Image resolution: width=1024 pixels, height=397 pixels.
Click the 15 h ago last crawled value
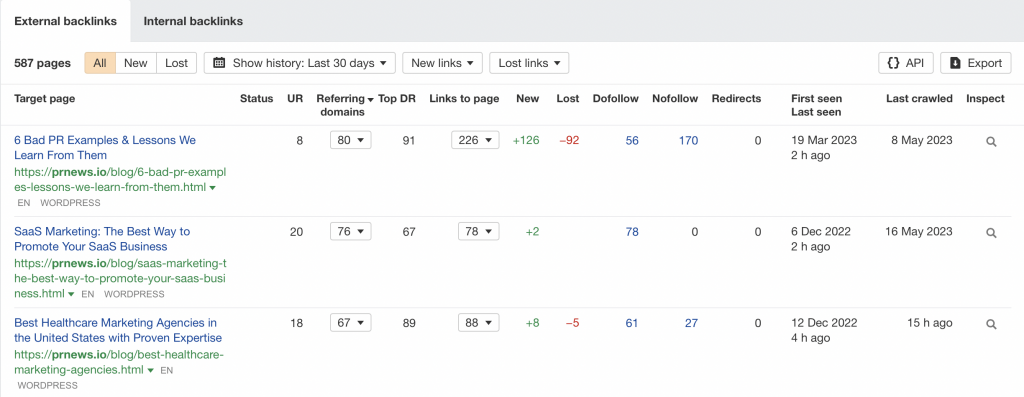[931, 323]
